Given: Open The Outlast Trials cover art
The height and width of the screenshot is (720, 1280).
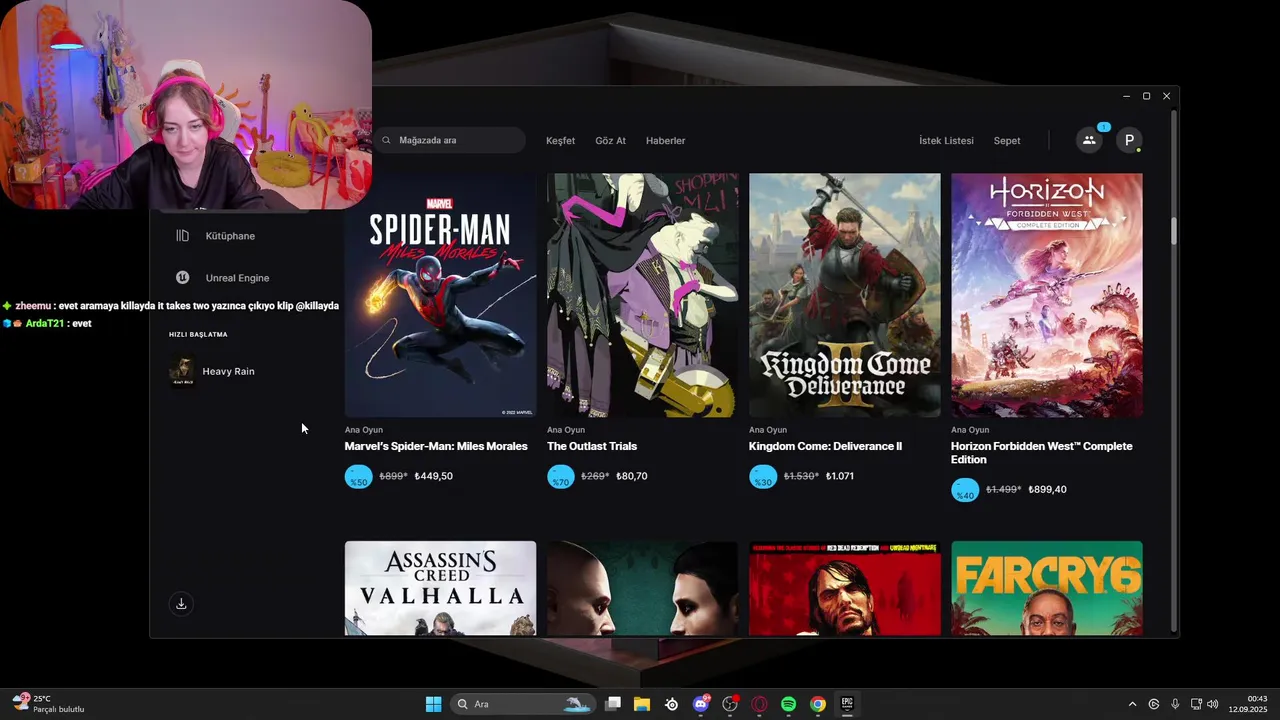Looking at the screenshot, I should coord(642,295).
